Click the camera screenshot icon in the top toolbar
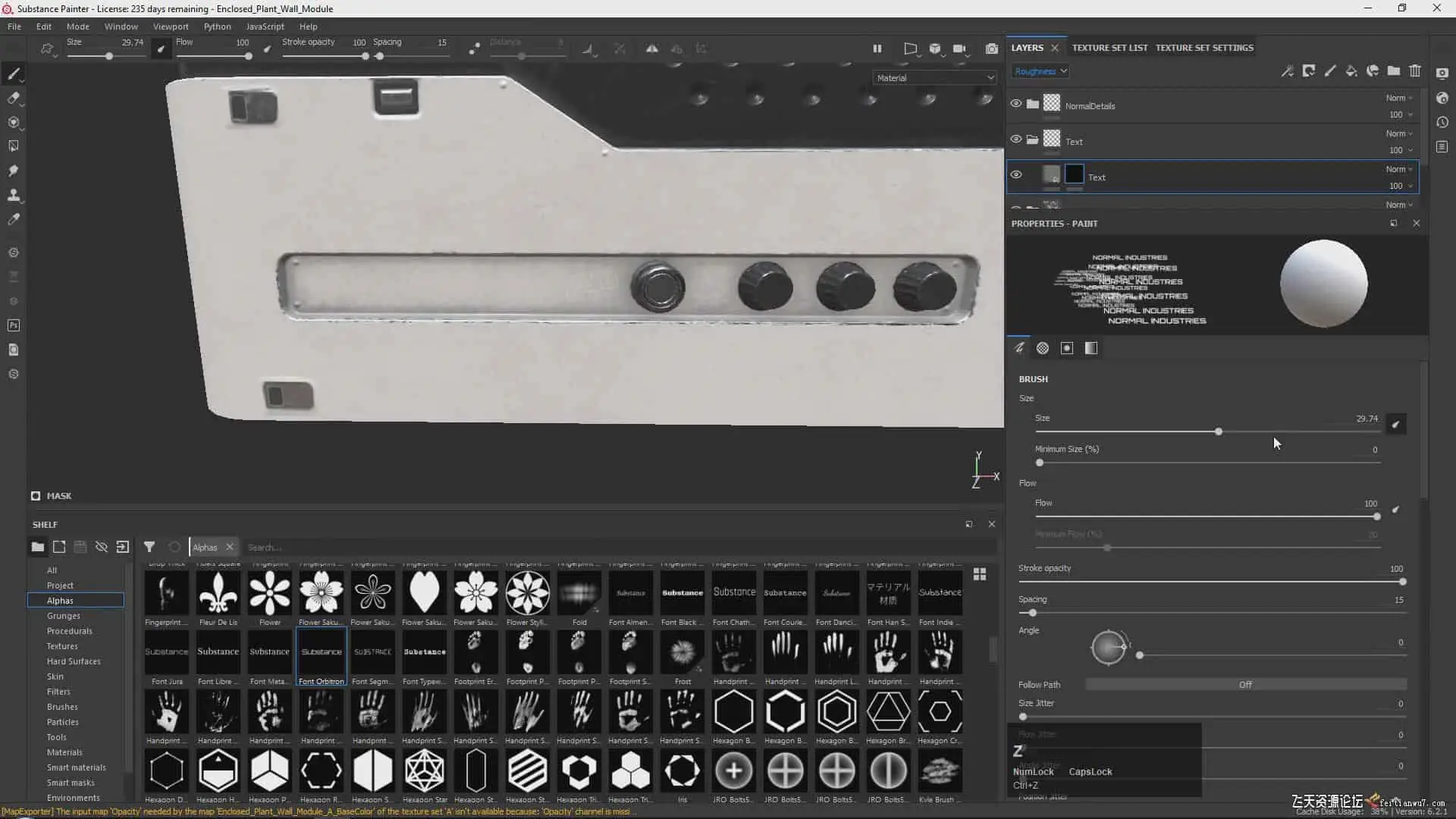Viewport: 1456px width, 819px height. pos(991,49)
